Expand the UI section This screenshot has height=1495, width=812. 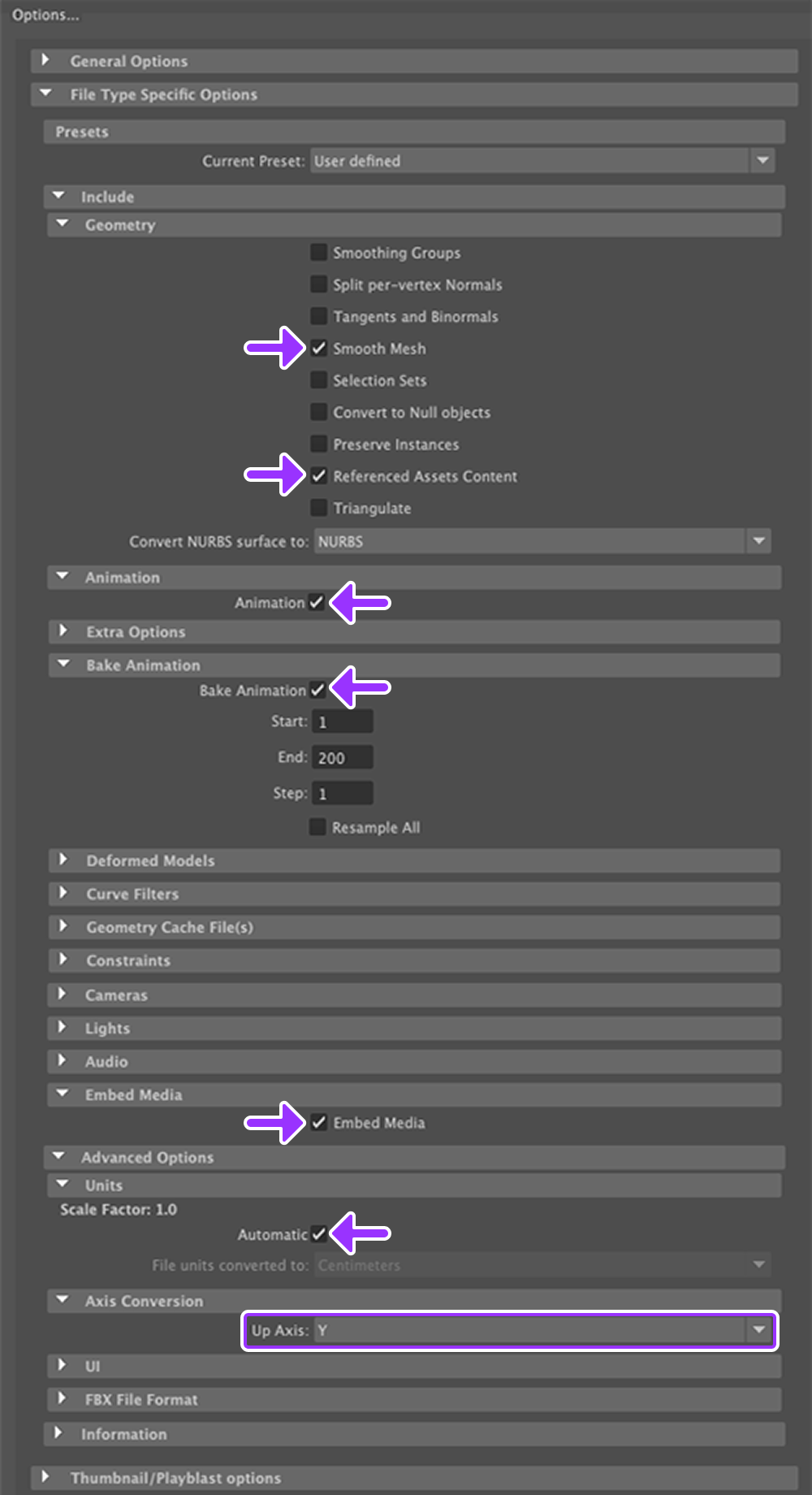click(x=414, y=1367)
